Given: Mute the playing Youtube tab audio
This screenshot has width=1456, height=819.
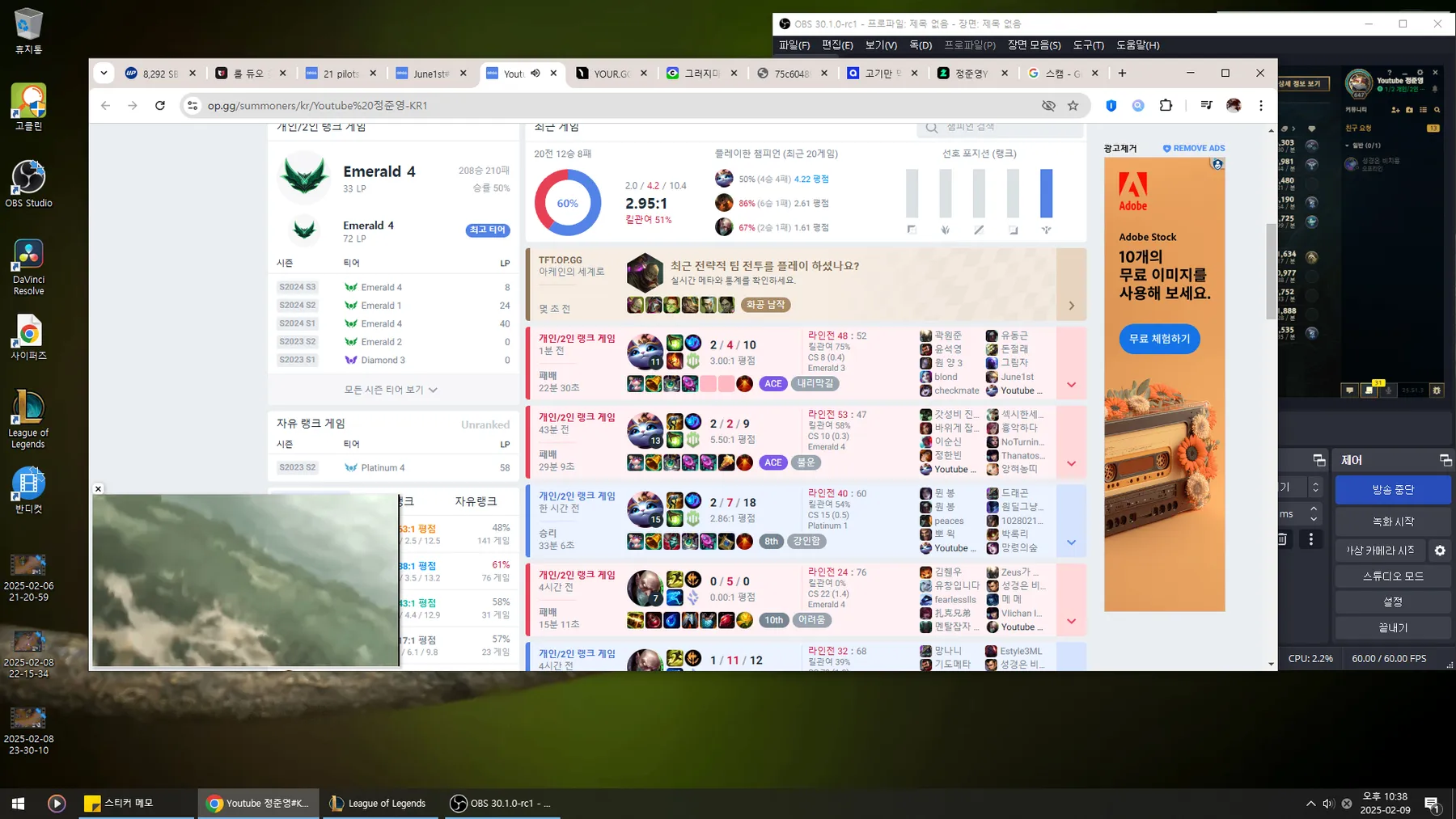Looking at the screenshot, I should [x=535, y=74].
